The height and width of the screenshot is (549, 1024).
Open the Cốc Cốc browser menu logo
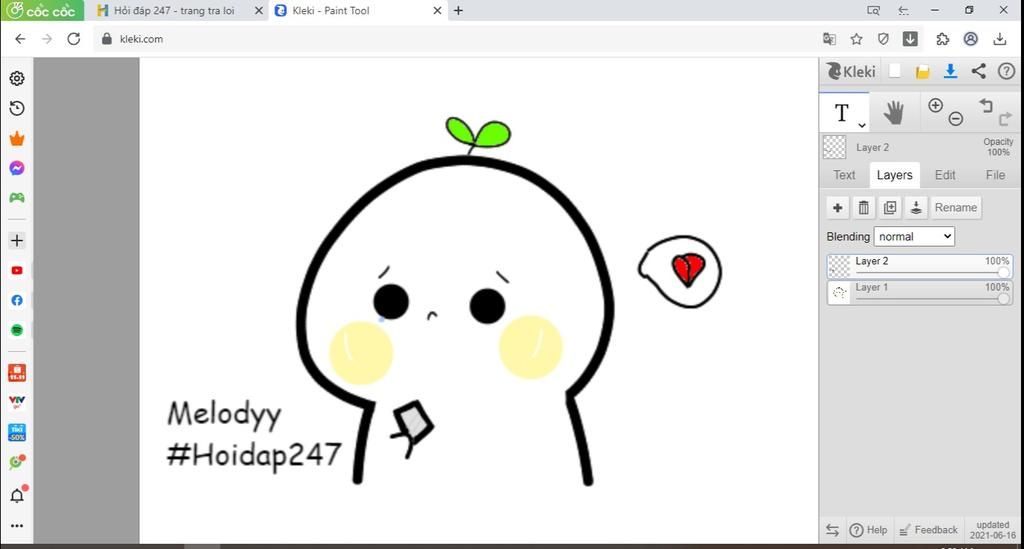click(42, 10)
